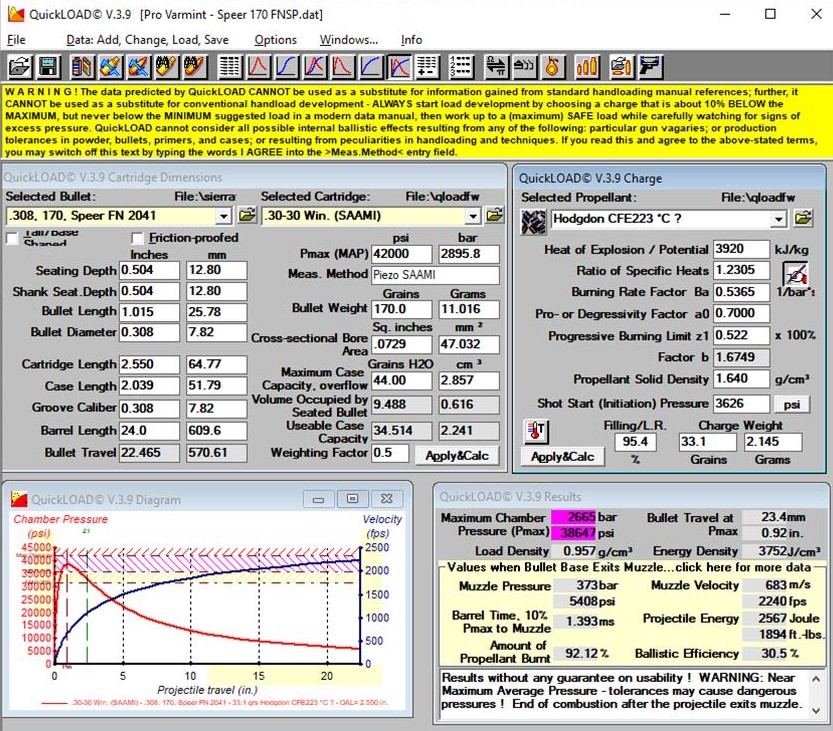Screen dimensions: 833x731
Task: Click the table grid window toolbar icon
Action: pos(230,67)
